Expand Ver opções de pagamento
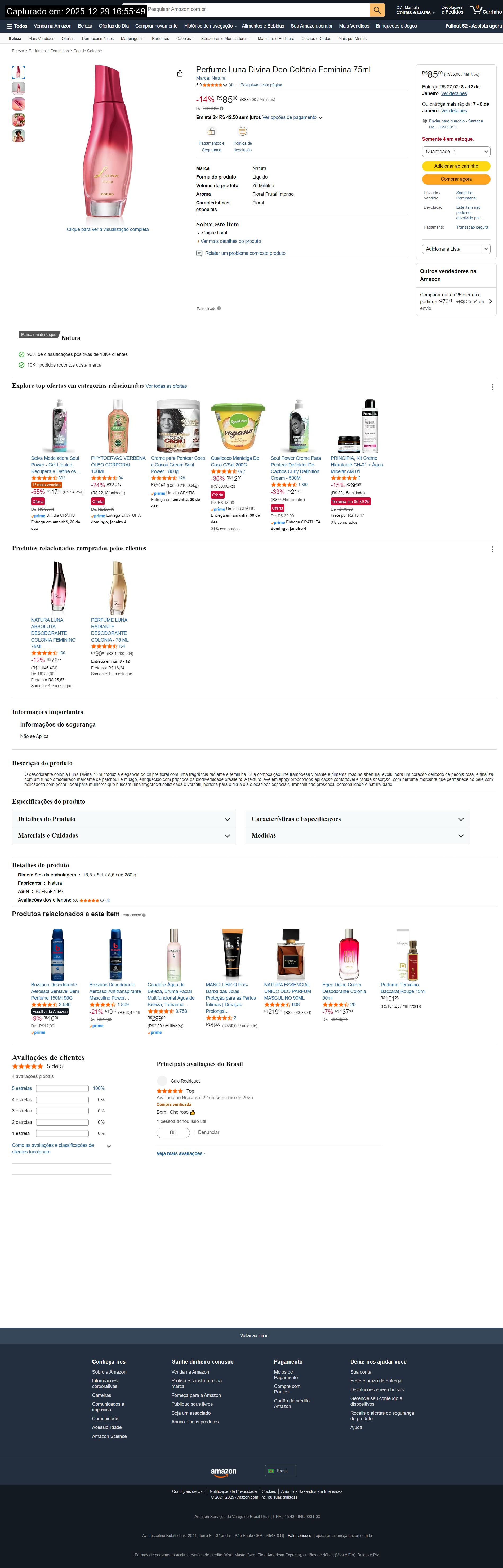This screenshot has height=1568, width=503. coord(292,118)
